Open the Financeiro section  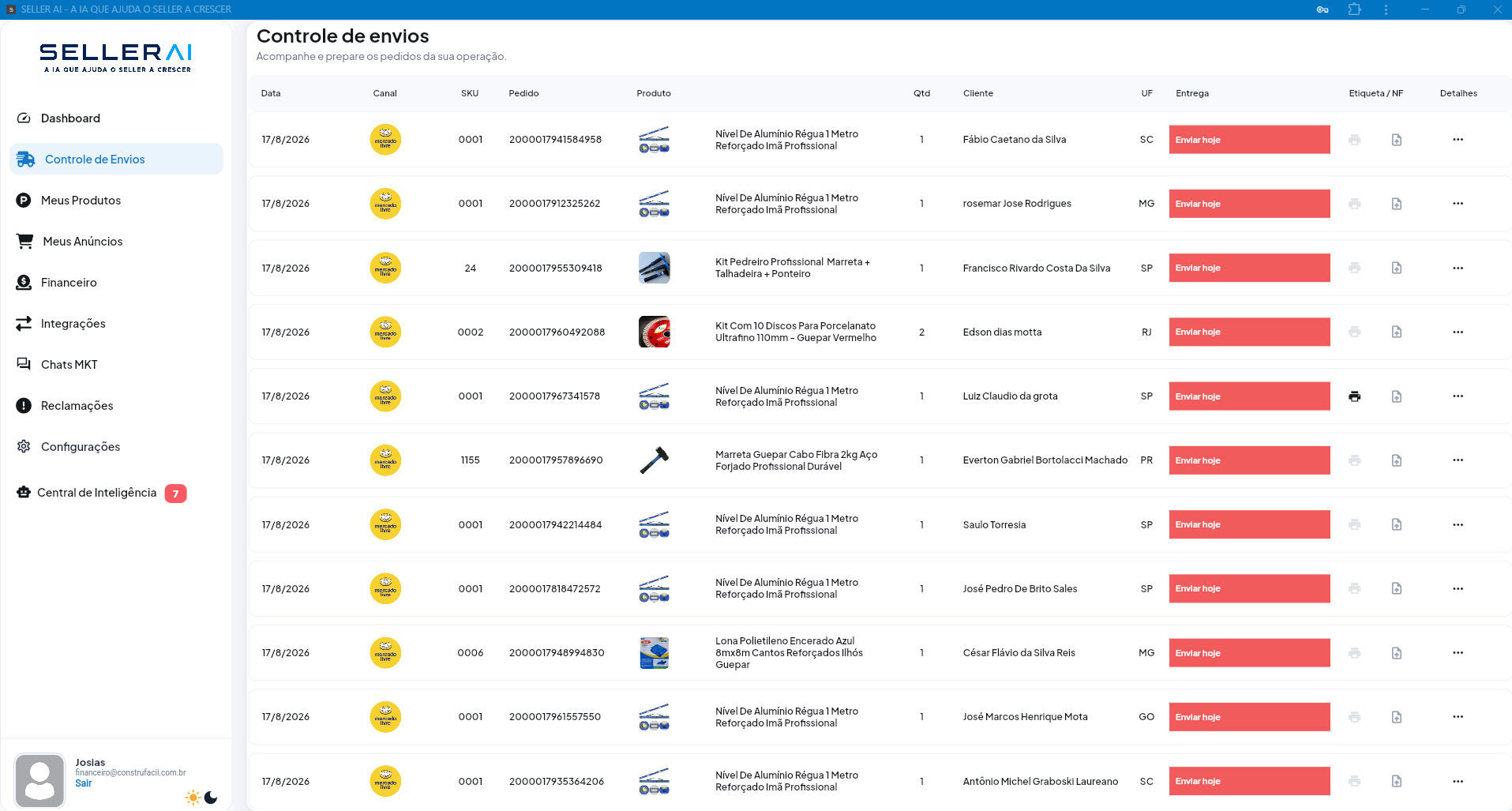pyautogui.click(x=69, y=283)
